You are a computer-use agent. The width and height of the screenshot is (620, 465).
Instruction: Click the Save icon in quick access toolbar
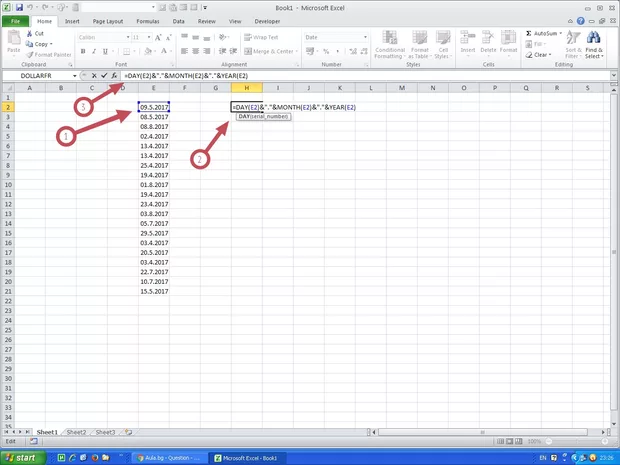click(19, 8)
